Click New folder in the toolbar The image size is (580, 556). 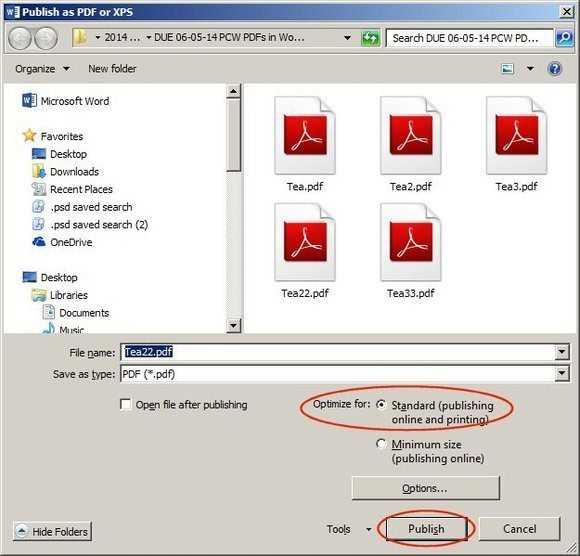click(x=112, y=69)
